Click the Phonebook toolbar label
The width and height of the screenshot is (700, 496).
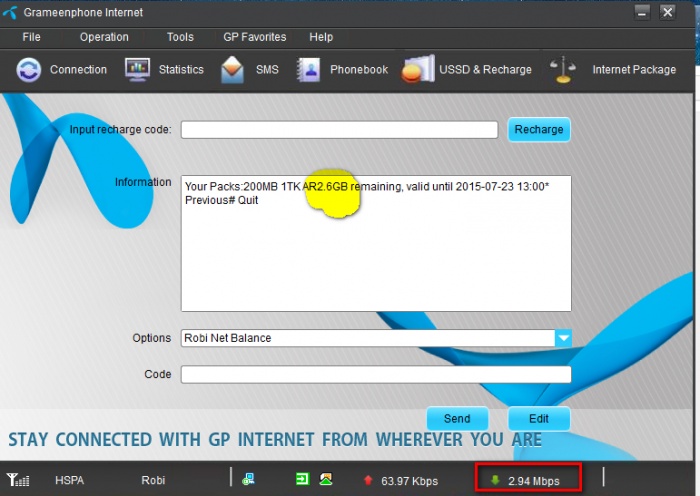(359, 70)
